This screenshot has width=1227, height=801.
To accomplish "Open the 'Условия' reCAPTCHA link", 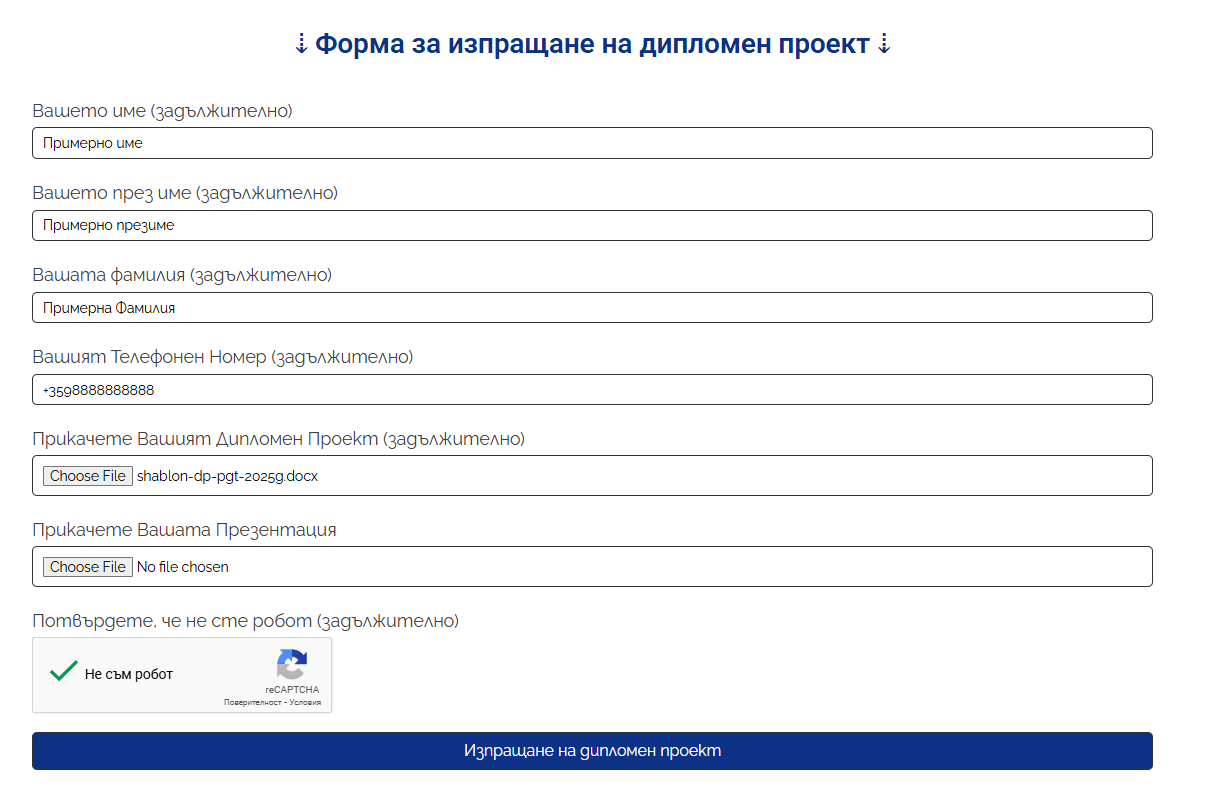I will pyautogui.click(x=305, y=703).
